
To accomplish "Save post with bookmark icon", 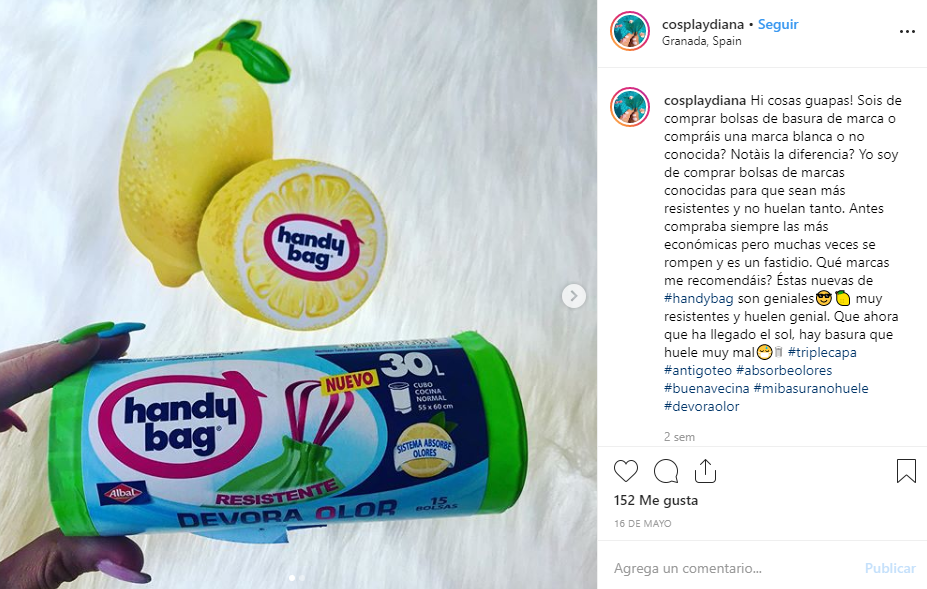I will coord(906,471).
